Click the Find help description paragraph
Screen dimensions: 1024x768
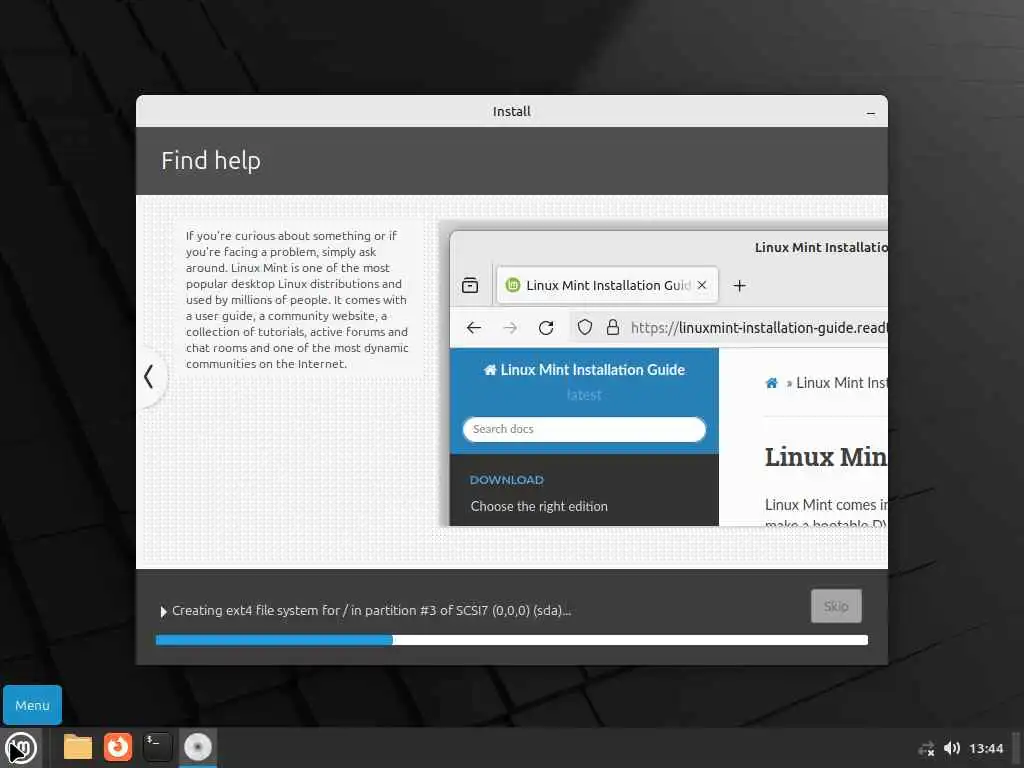tap(297, 300)
